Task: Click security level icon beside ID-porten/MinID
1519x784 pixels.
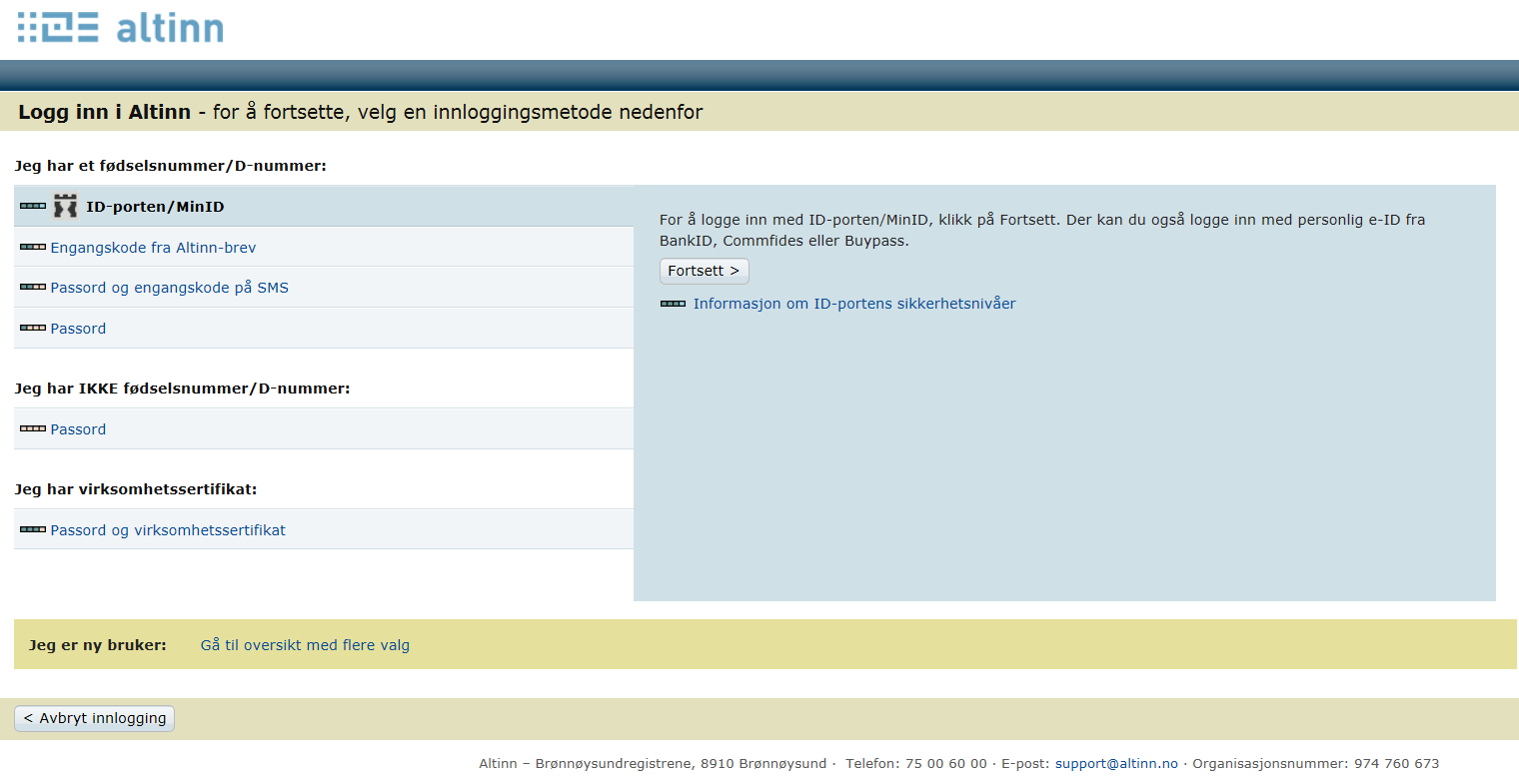Action: pyautogui.click(x=33, y=207)
